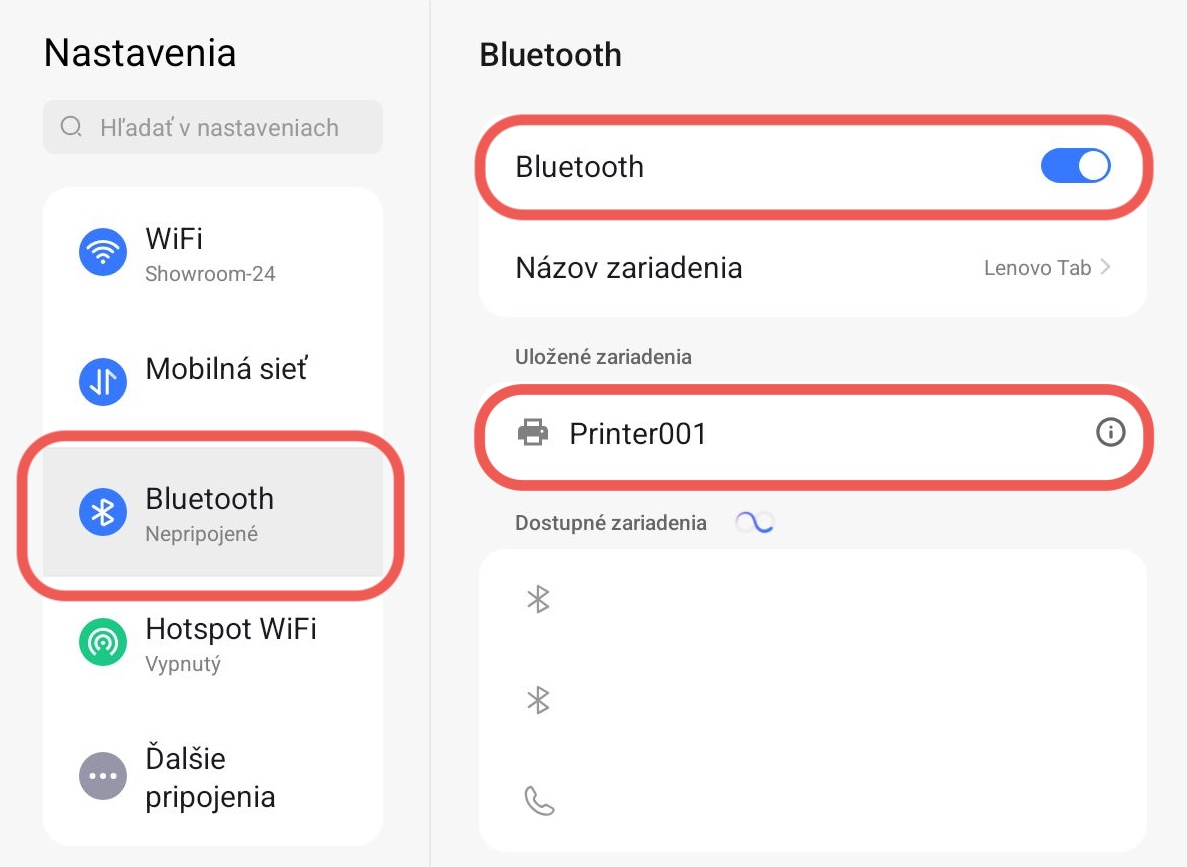This screenshot has height=867, width=1187.
Task: Click the WiFi icon in sidebar
Action: pos(103,252)
